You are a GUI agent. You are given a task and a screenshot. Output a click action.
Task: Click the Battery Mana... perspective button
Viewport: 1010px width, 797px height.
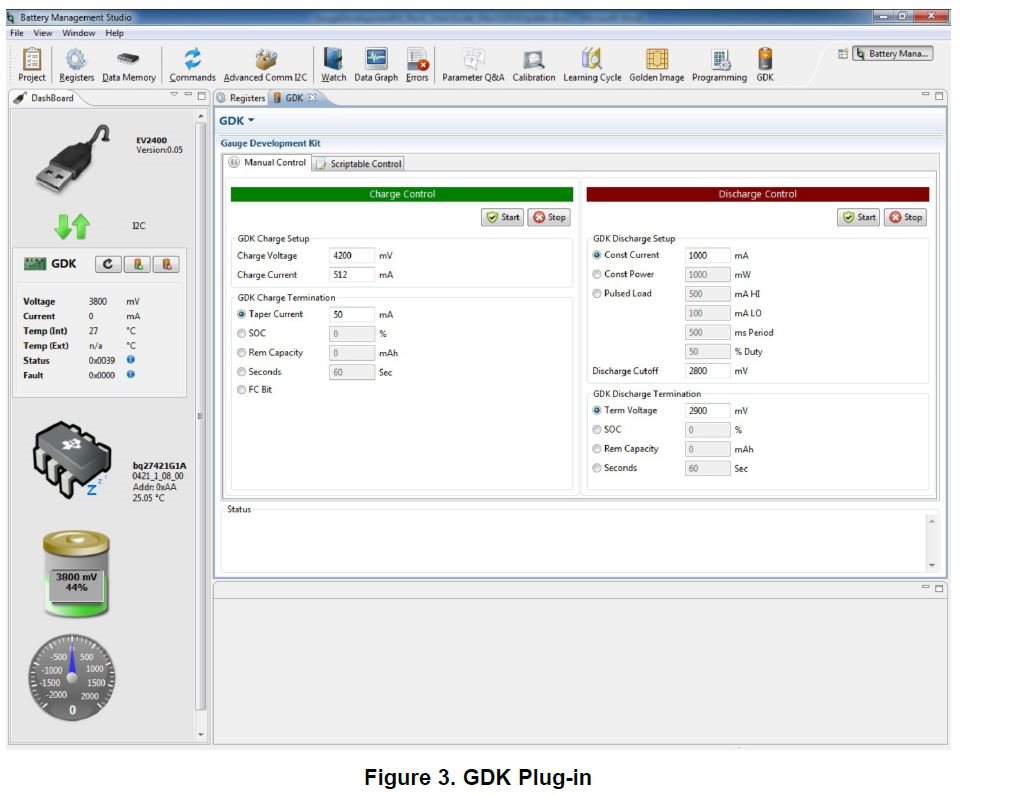pos(893,53)
